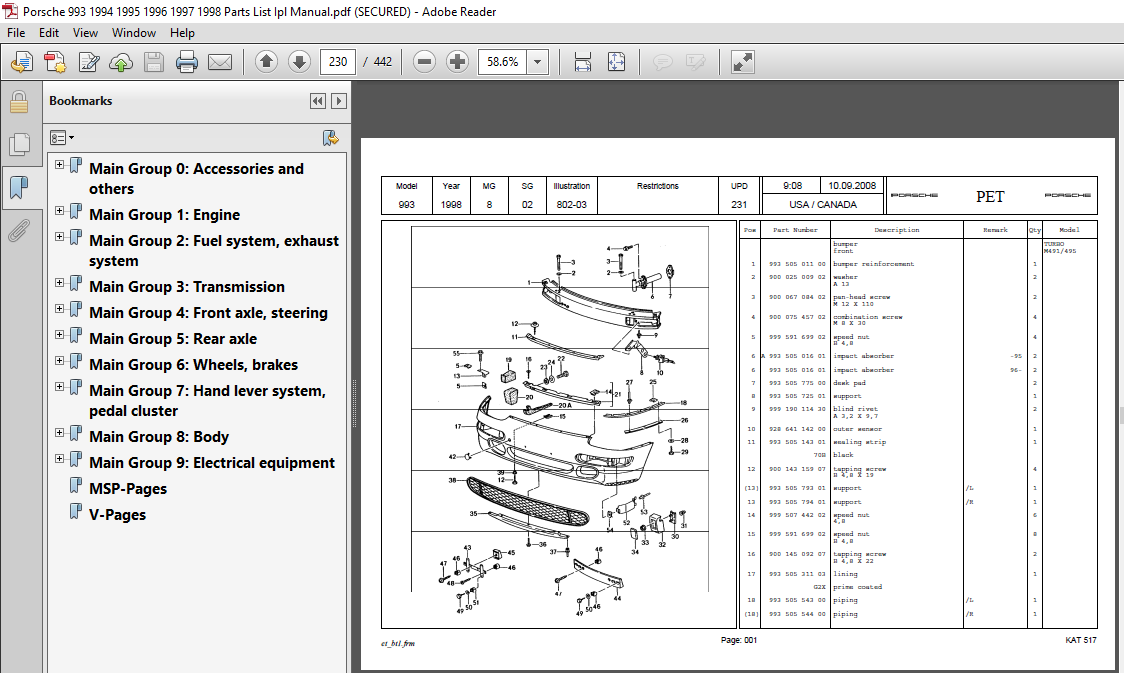Viewport: 1124px width, 673px height.
Task: Open the Window menu
Action: coord(134,33)
